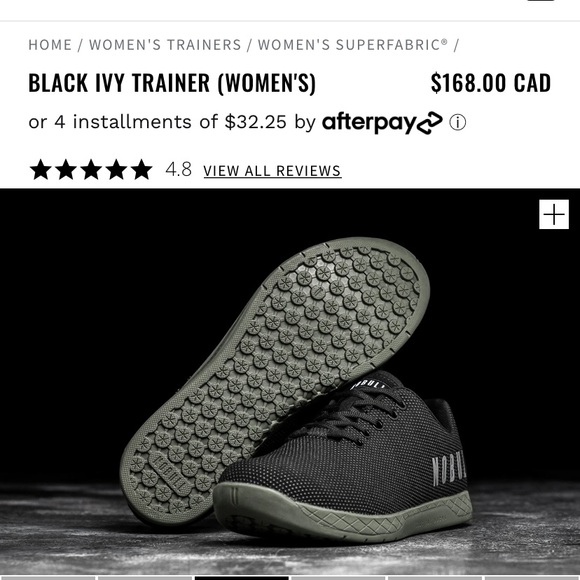Image resolution: width=580 pixels, height=580 pixels.
Task: Go to HOME breadcrumb
Action: coord(50,45)
